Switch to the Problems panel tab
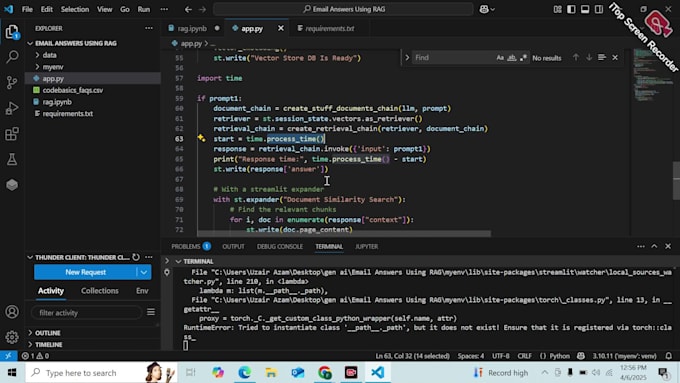680x383 pixels. point(190,246)
